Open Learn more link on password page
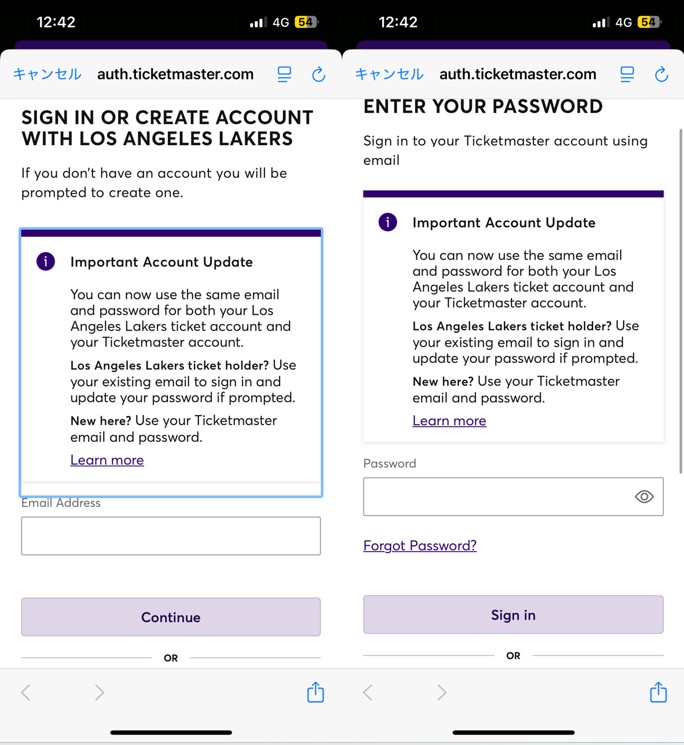Image resolution: width=684 pixels, height=745 pixels. (x=449, y=421)
